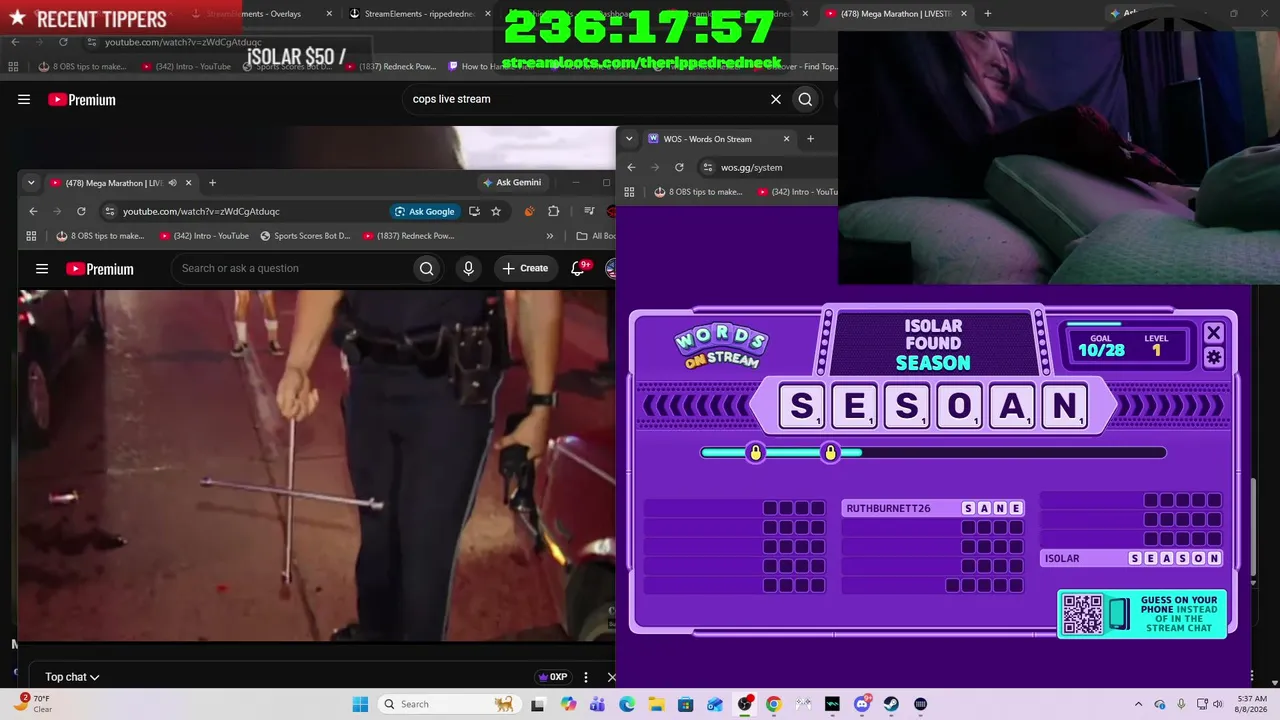This screenshot has width=1280, height=720.
Task: Open the Extensions puzzle icon
Action: (553, 211)
